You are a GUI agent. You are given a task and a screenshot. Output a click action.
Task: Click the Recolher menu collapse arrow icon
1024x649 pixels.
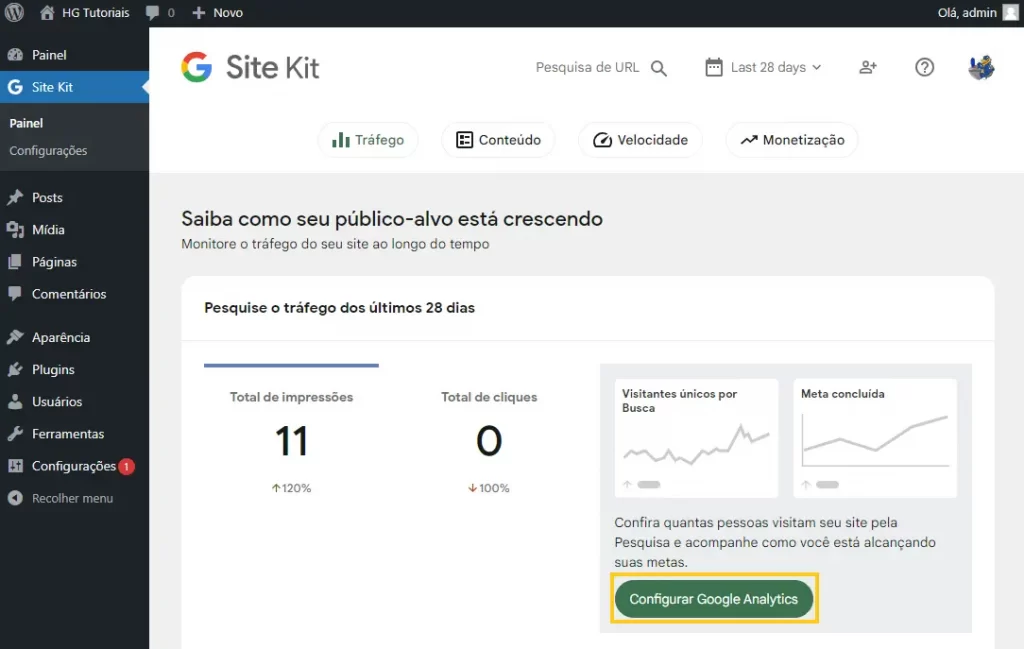[x=15, y=498]
